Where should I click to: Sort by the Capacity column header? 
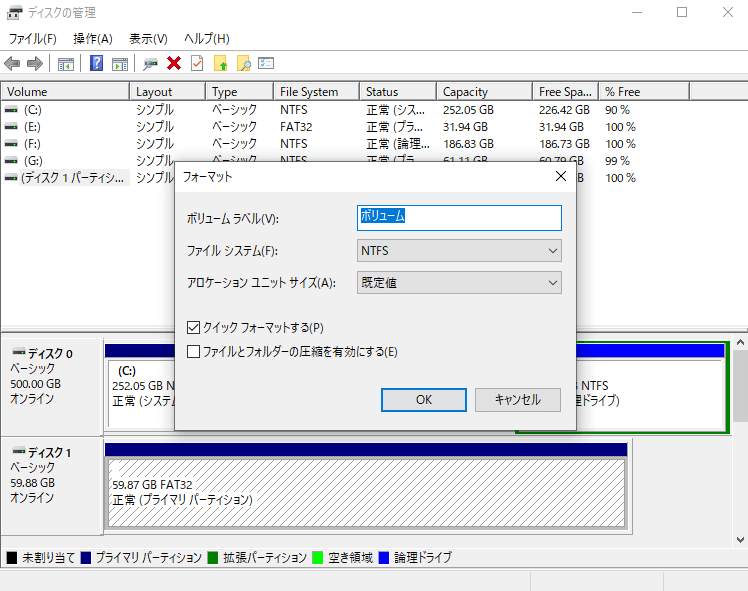tap(484, 92)
